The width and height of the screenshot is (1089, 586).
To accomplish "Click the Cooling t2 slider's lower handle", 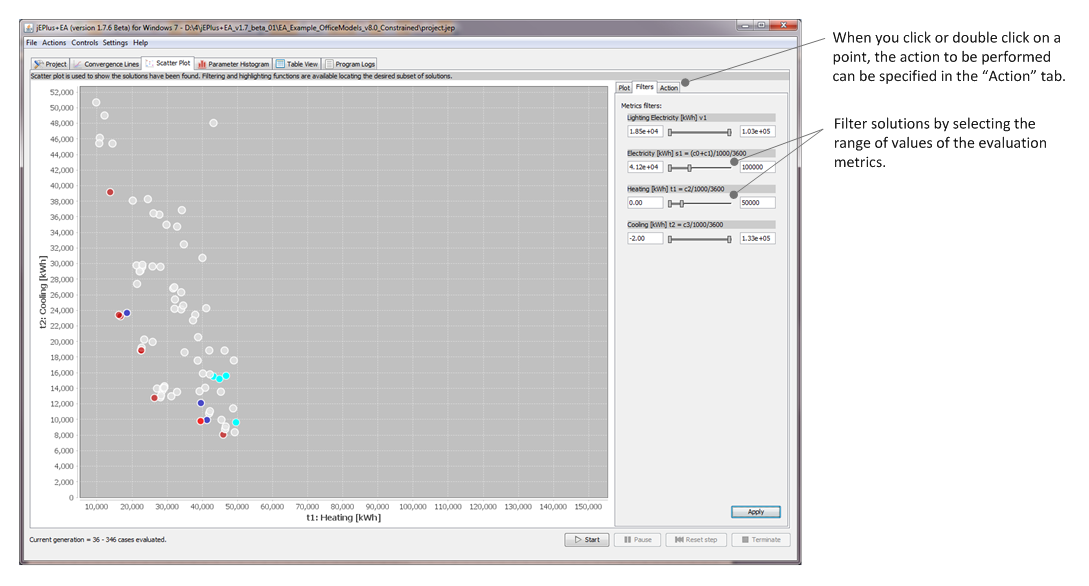I will click(x=670, y=240).
